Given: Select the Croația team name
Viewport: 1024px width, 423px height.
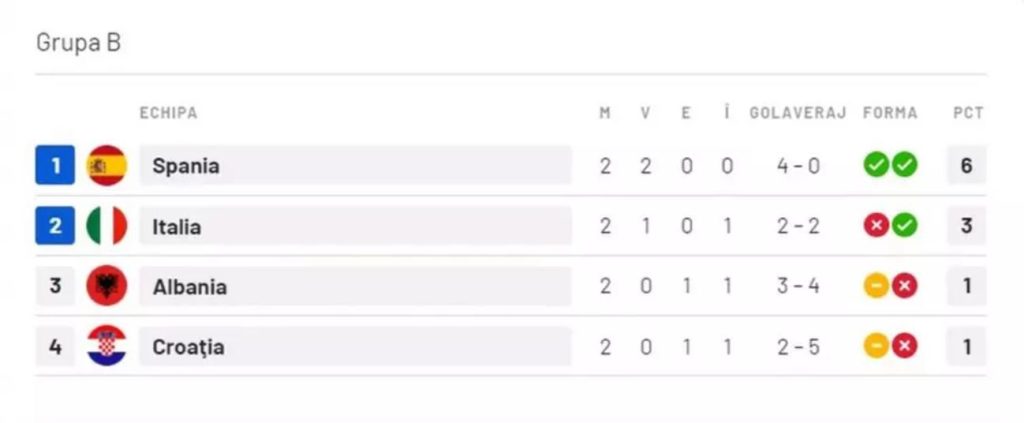Looking at the screenshot, I should point(188,347).
